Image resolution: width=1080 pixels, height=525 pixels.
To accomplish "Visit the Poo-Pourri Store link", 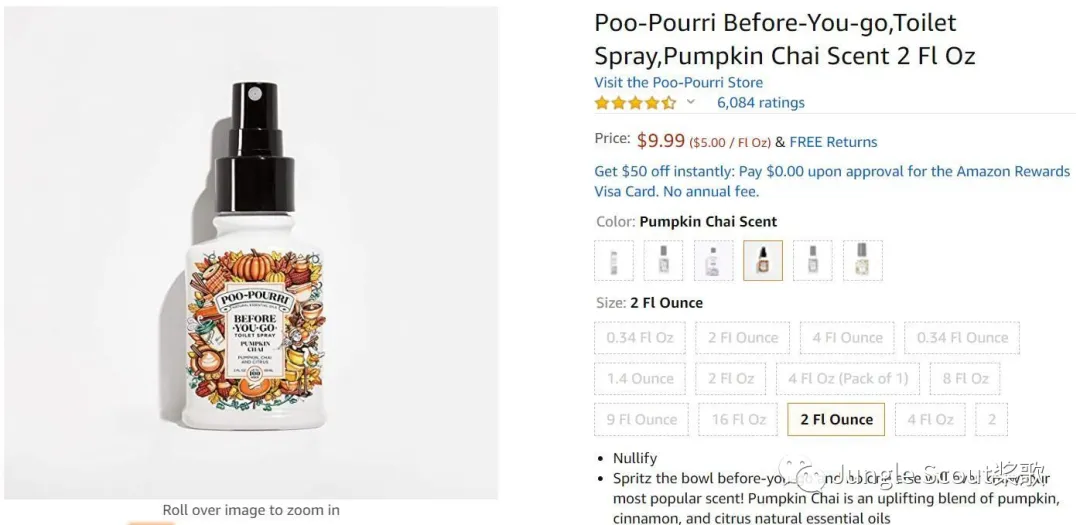I will click(678, 82).
